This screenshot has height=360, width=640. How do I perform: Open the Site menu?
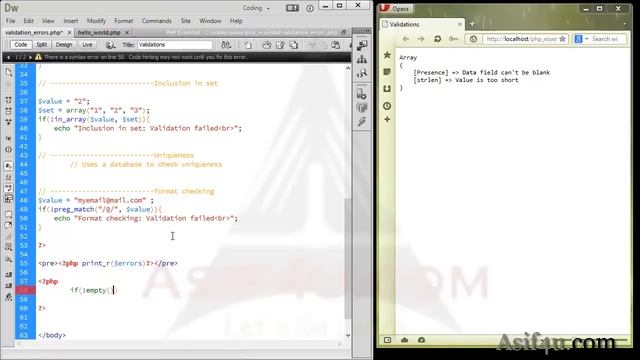pos(186,21)
